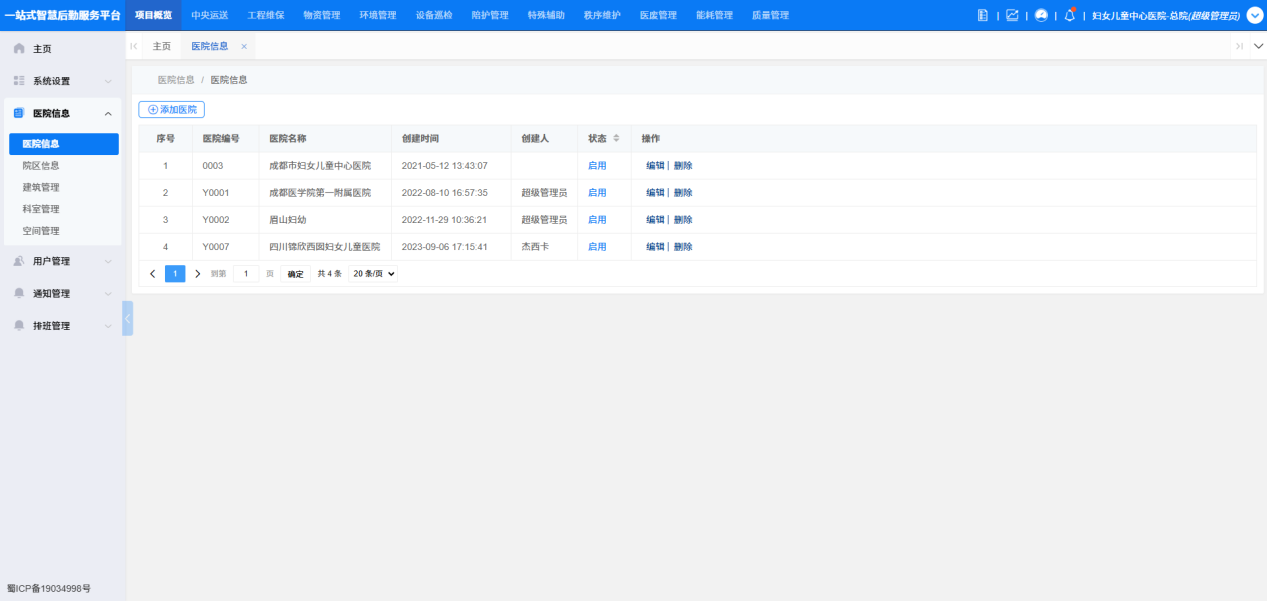The height and width of the screenshot is (601, 1267).
Task: Open the round user dropdown arrow at top right
Action: (1255, 15)
